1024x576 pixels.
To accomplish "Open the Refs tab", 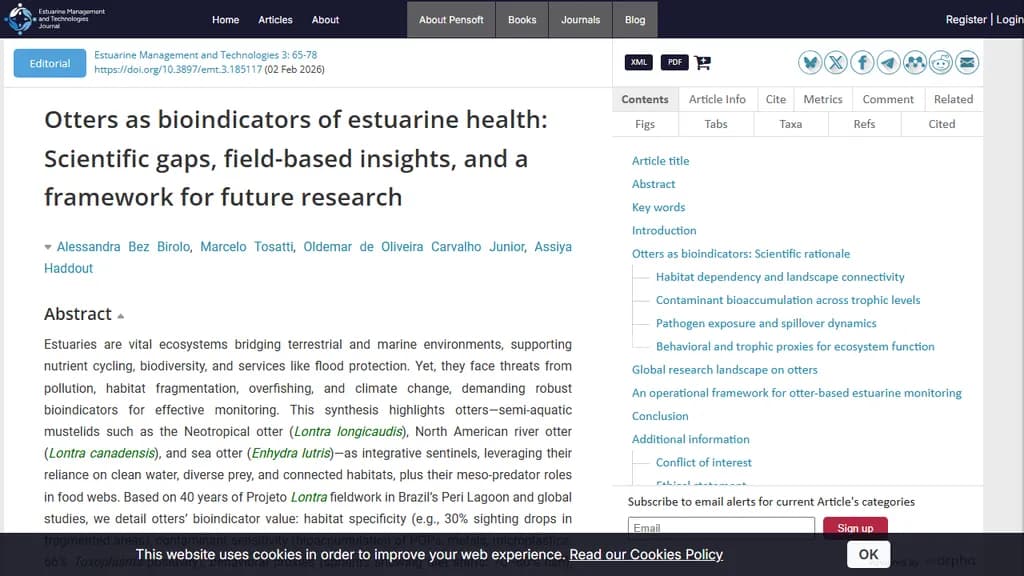I will (864, 124).
